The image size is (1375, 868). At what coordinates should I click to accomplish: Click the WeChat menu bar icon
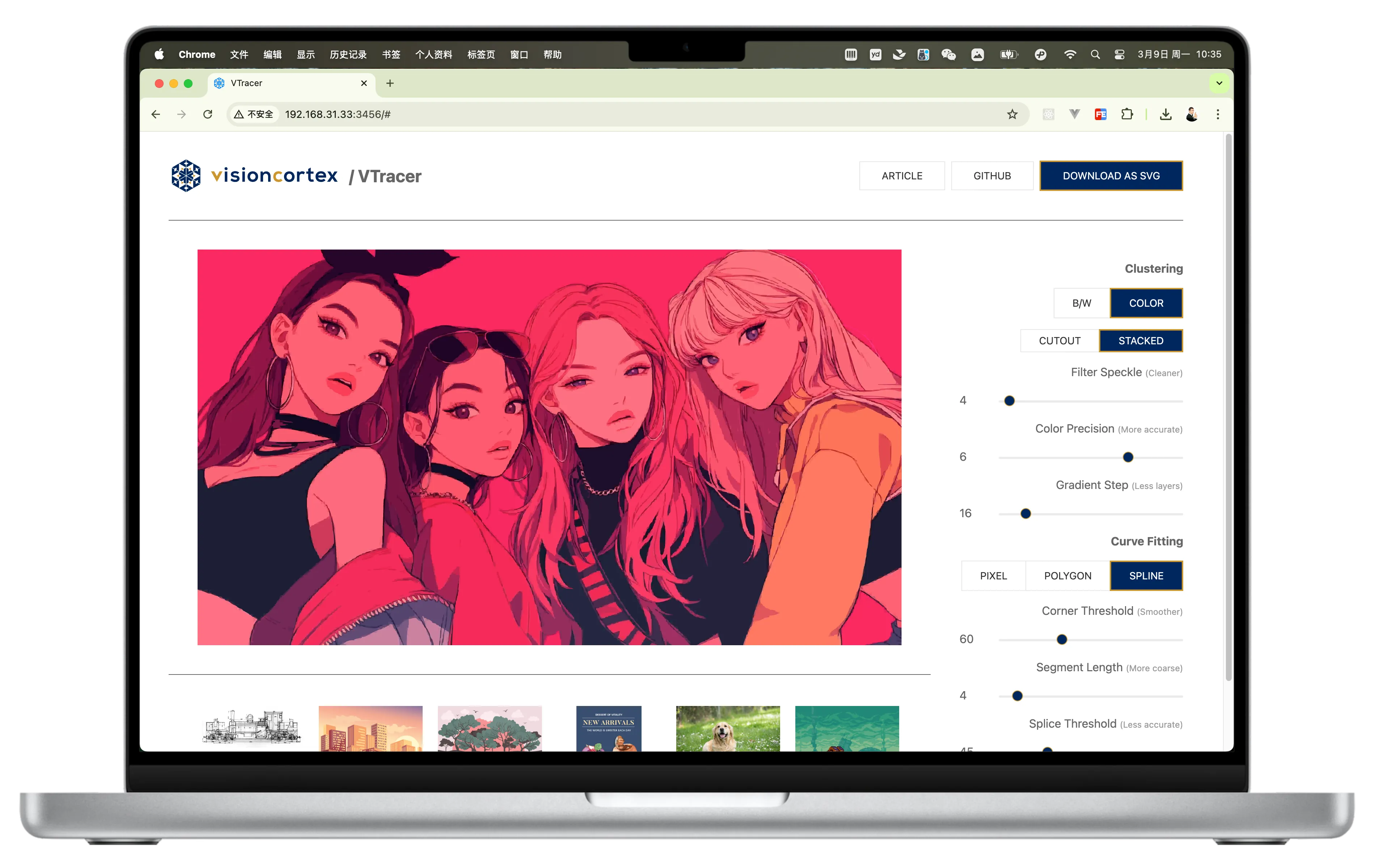[948, 54]
